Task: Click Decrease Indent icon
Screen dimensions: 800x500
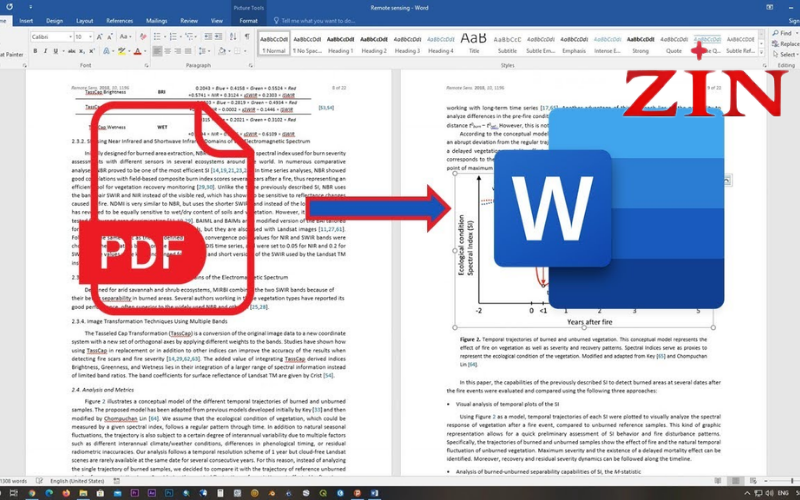Action: pyautogui.click(x=208, y=37)
